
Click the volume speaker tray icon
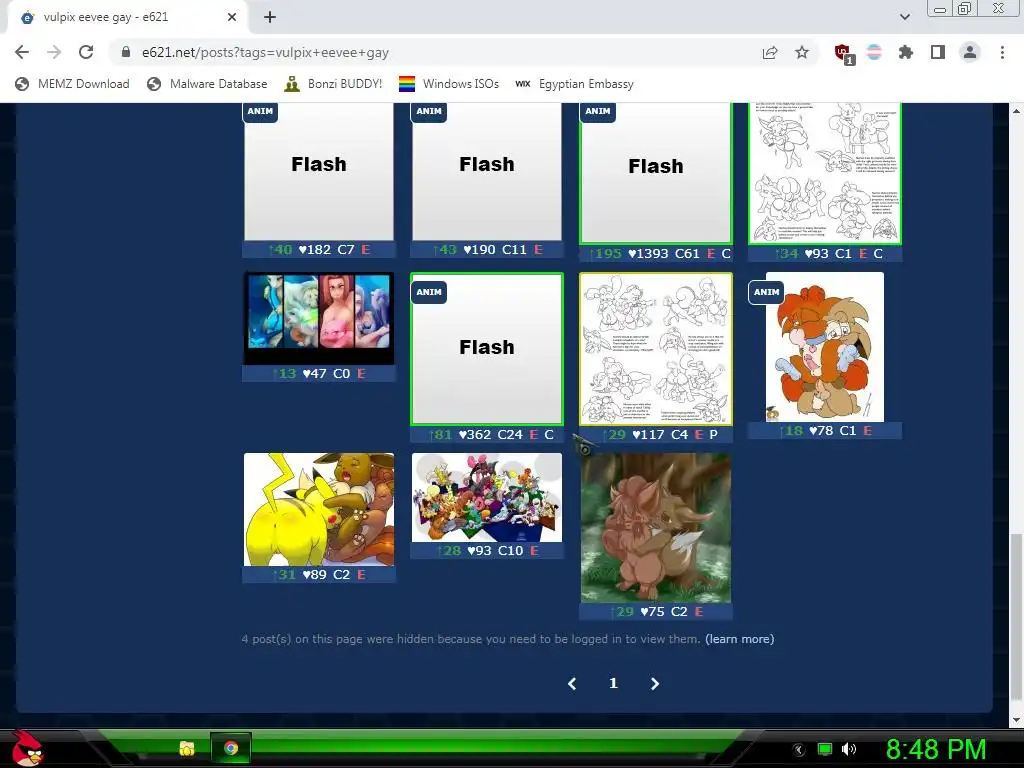click(848, 749)
